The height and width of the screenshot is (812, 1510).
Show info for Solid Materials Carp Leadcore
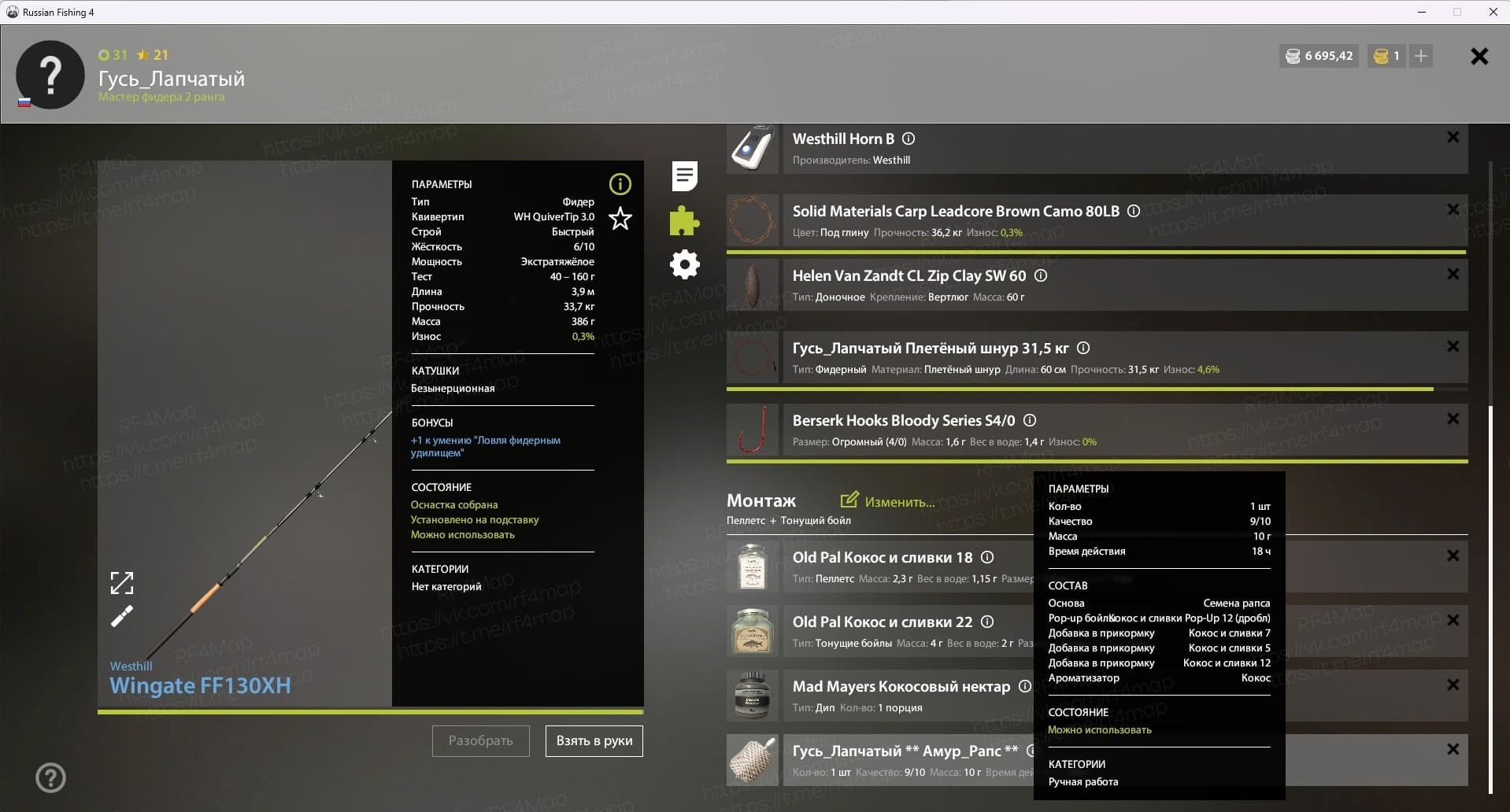(1134, 211)
